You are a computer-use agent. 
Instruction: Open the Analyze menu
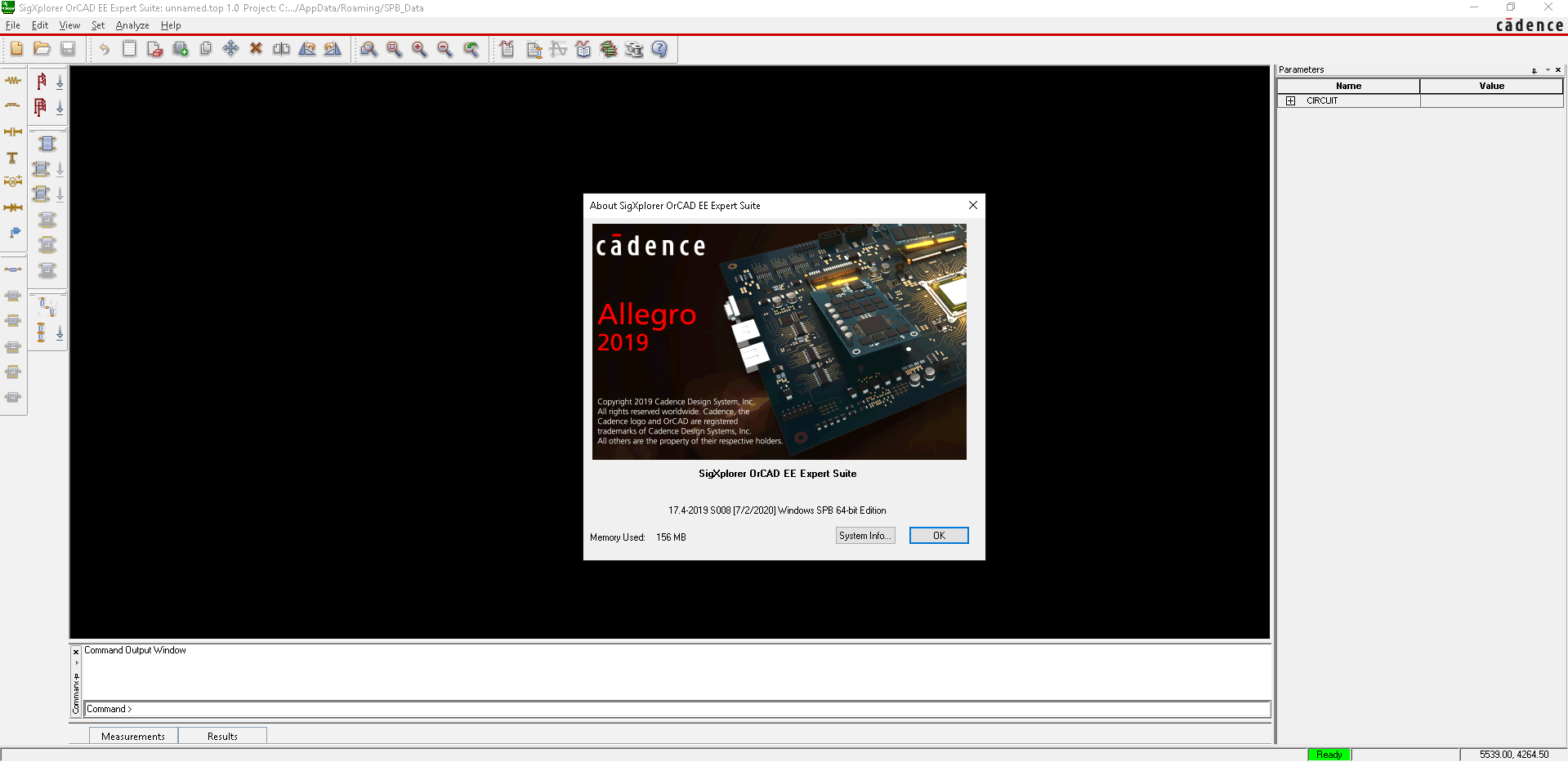coord(132,25)
